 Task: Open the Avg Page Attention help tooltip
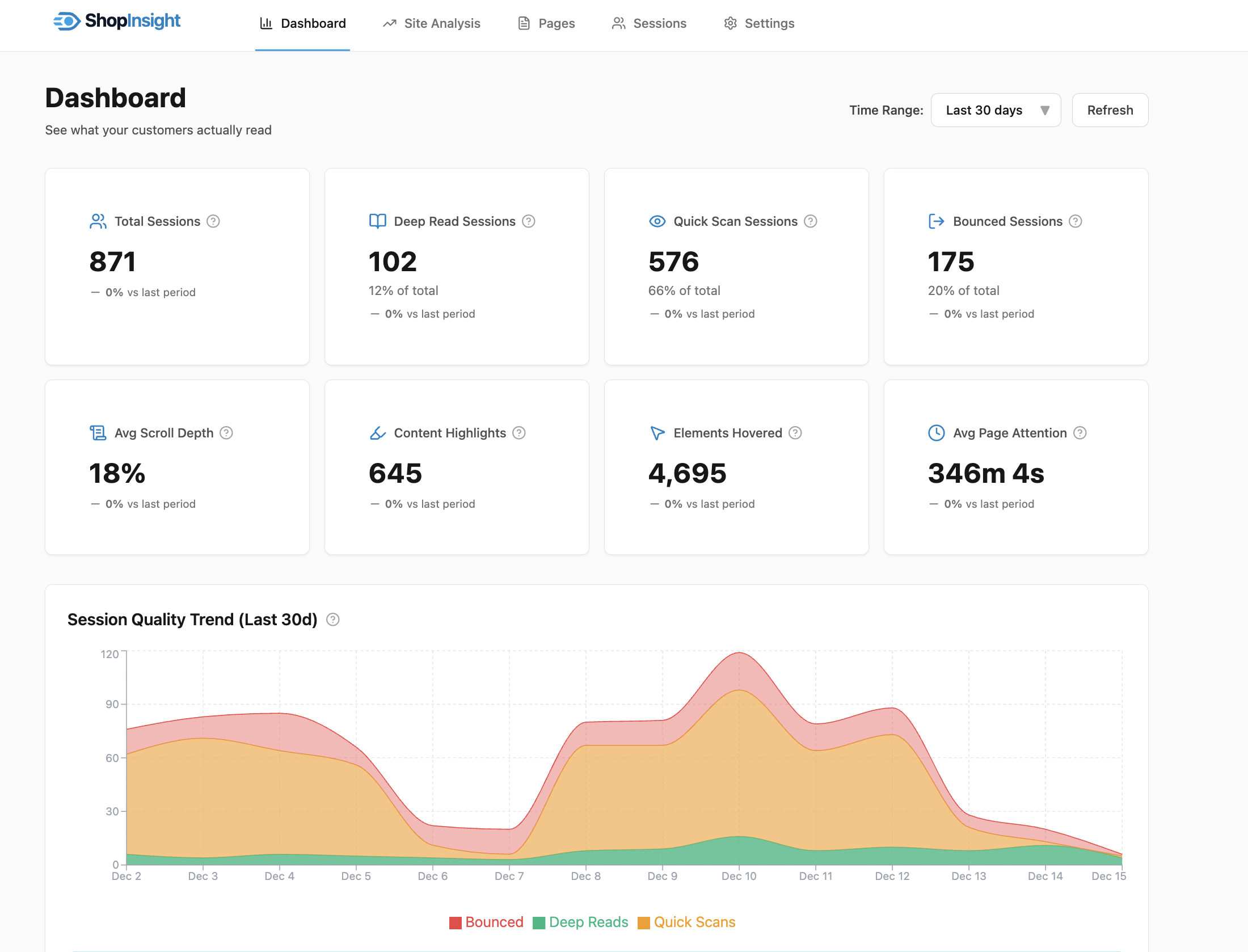pyautogui.click(x=1081, y=432)
